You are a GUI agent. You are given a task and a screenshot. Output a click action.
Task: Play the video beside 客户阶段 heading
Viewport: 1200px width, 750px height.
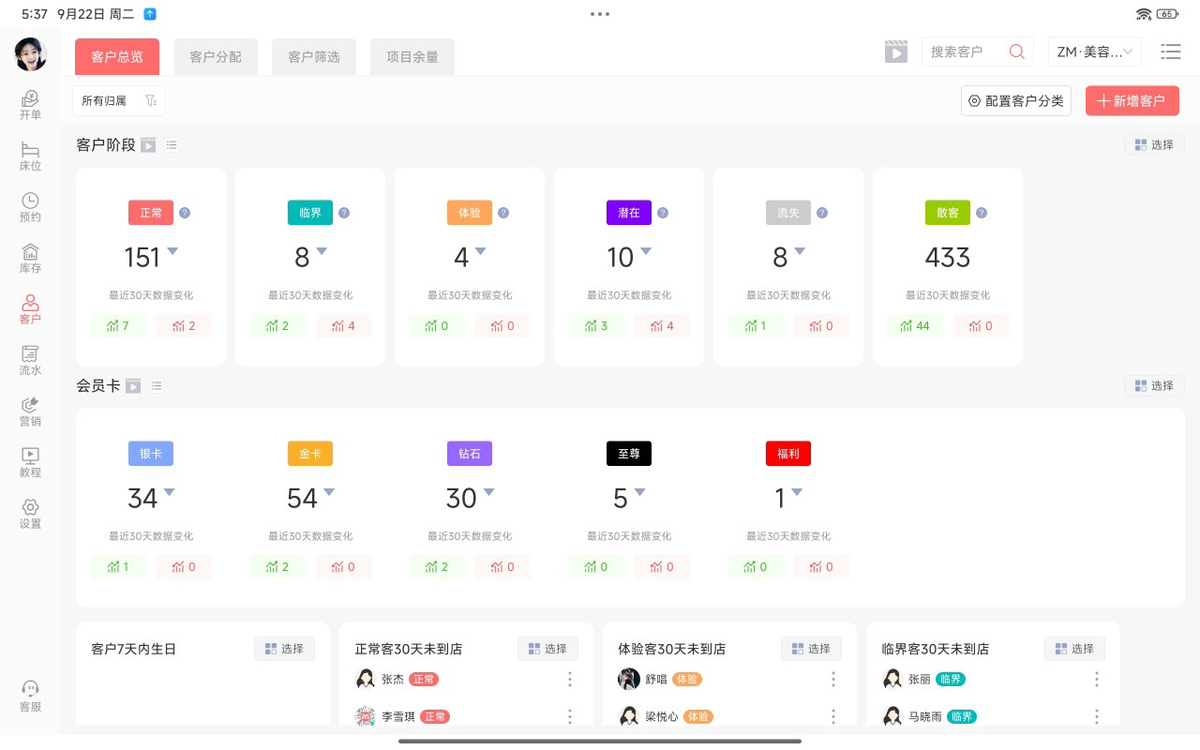point(148,146)
